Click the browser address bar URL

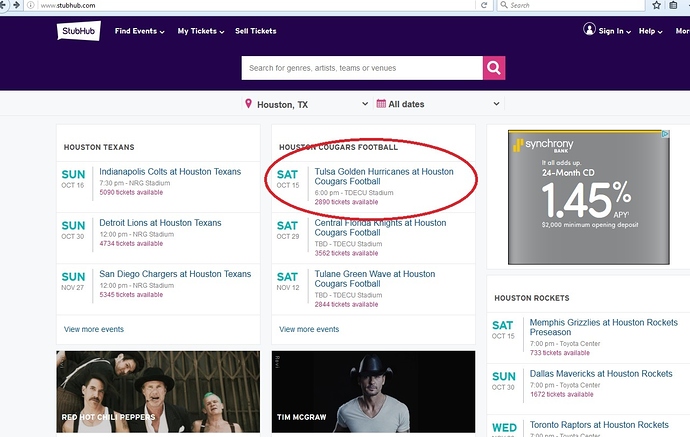coord(68,6)
